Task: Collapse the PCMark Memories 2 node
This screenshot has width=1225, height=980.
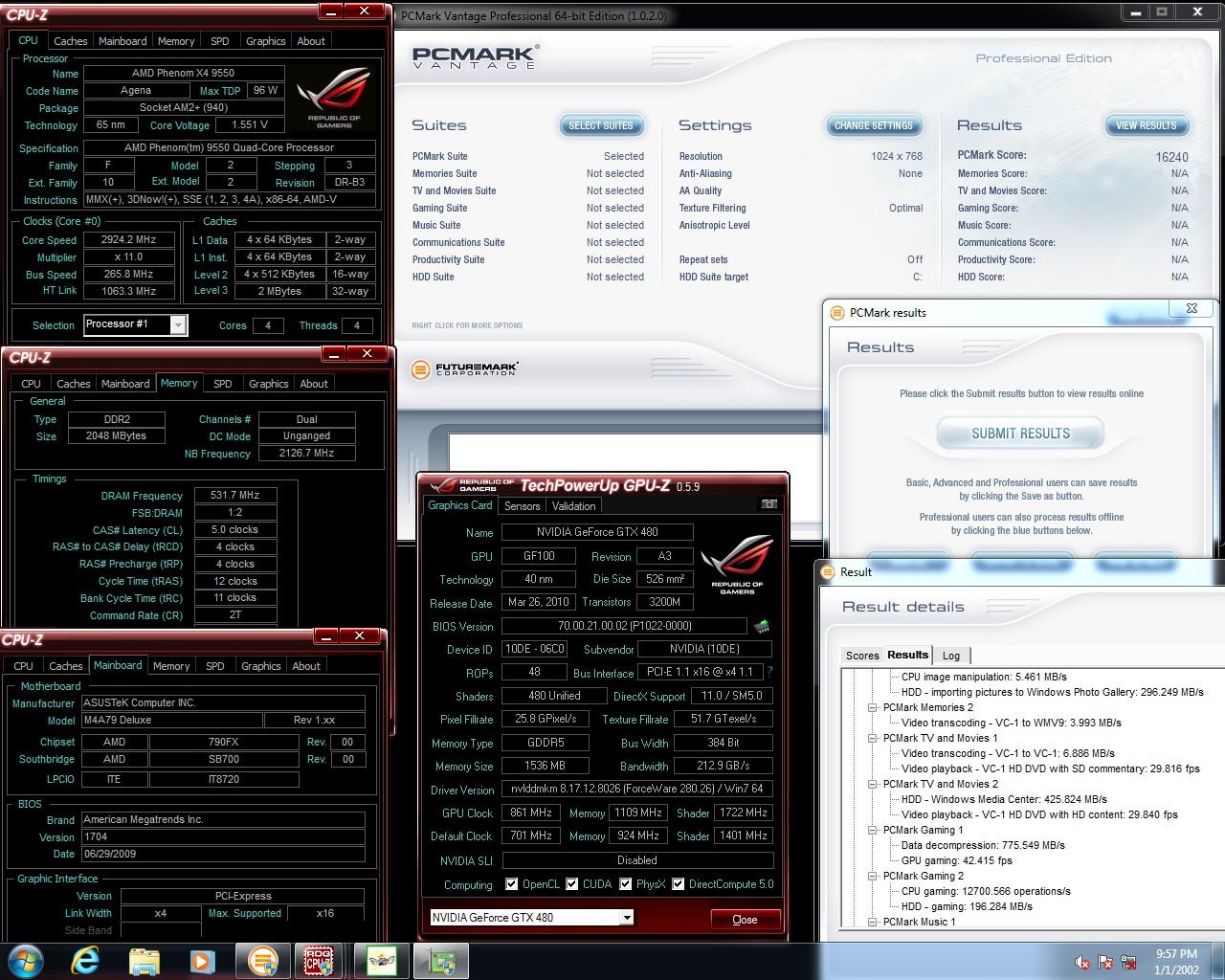Action: [x=873, y=707]
